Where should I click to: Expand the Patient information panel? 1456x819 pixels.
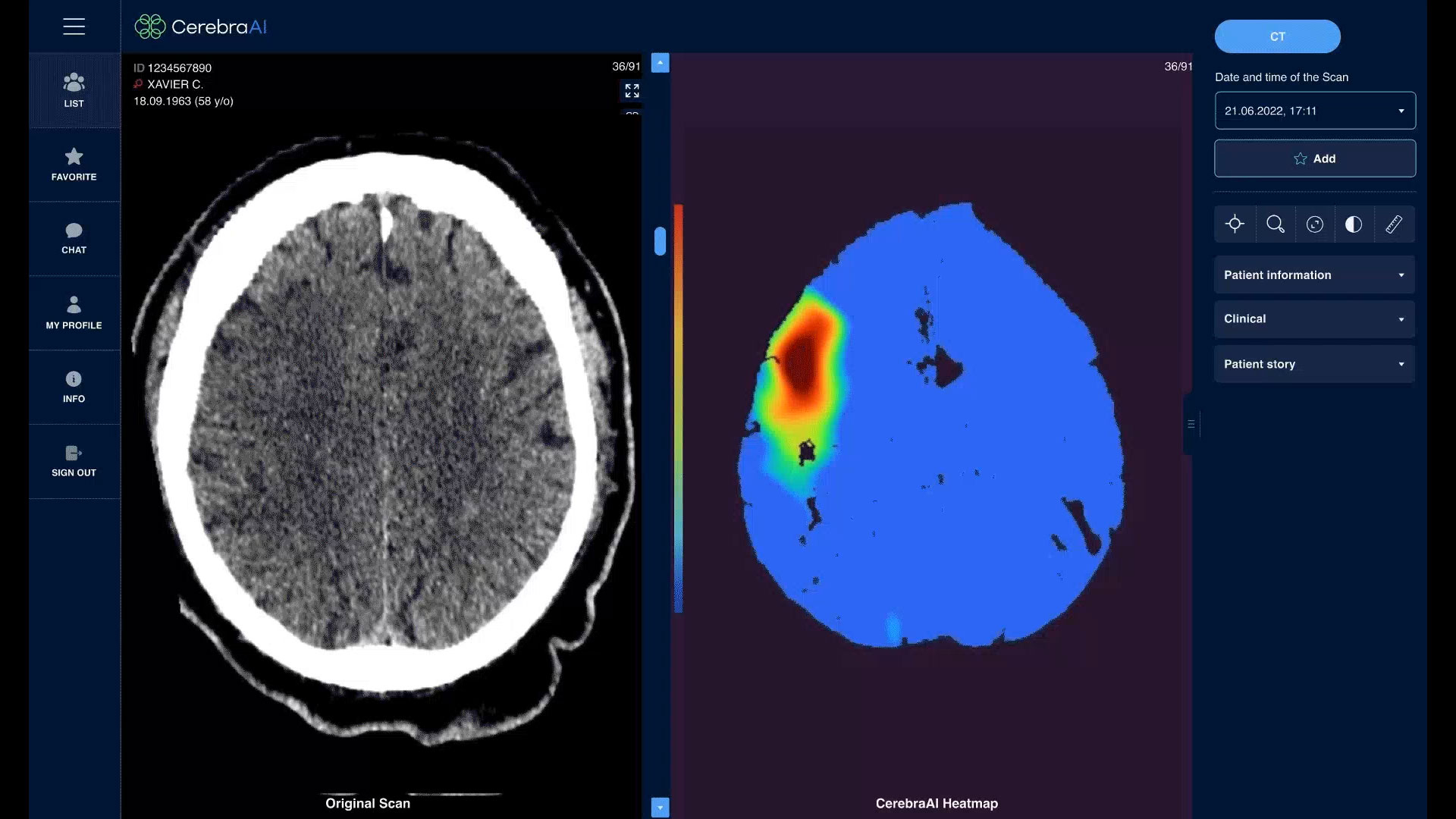pos(1314,275)
